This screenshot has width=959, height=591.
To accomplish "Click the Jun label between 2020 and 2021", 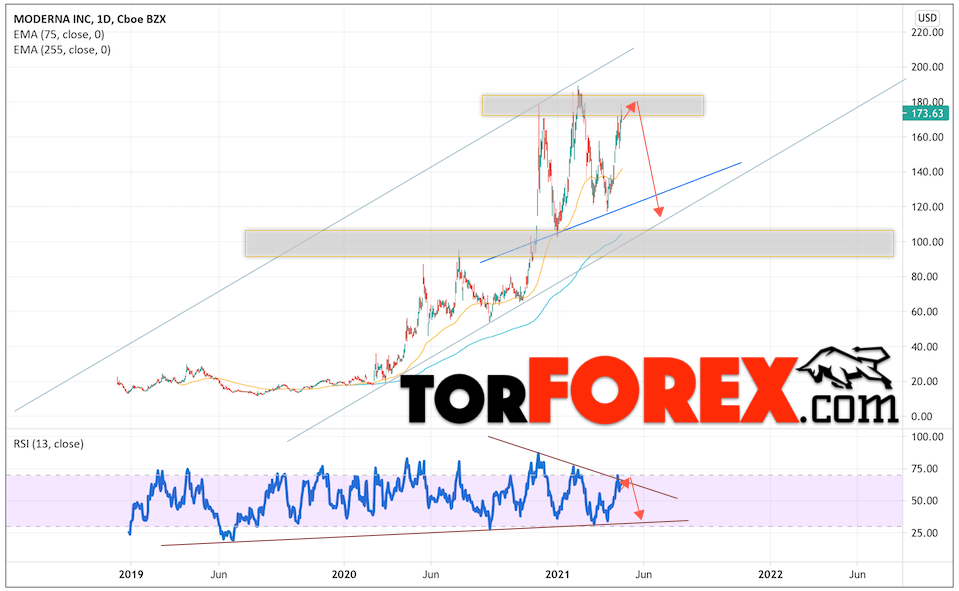I will click(x=431, y=574).
